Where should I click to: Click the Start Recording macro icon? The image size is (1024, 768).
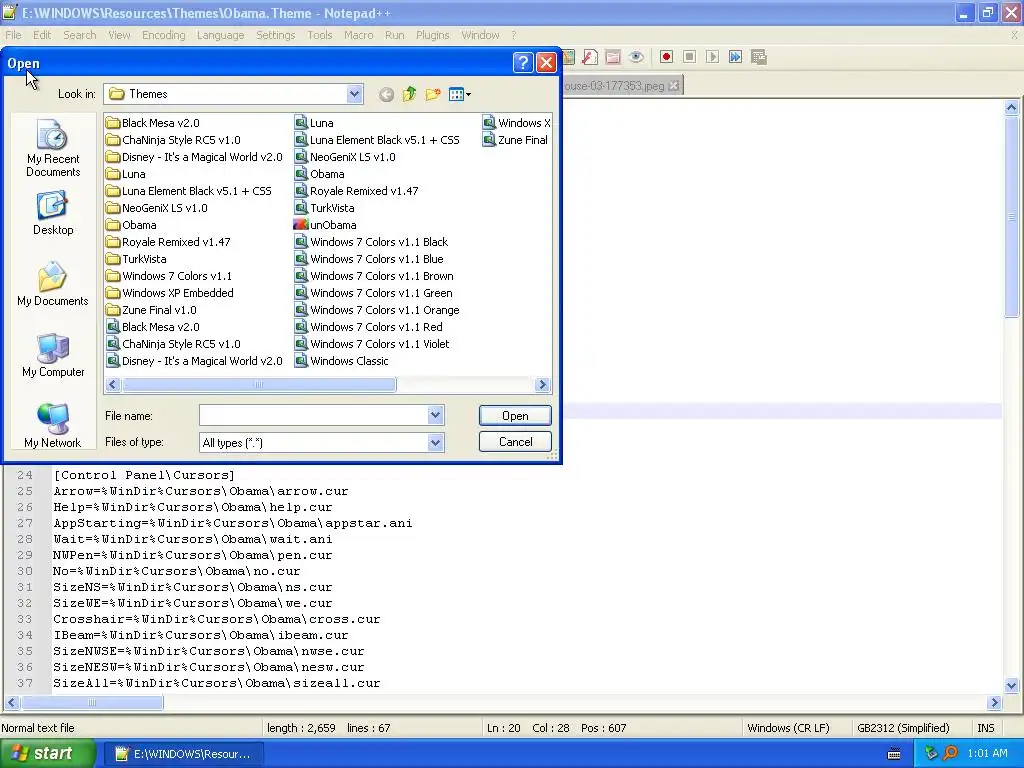pos(666,57)
